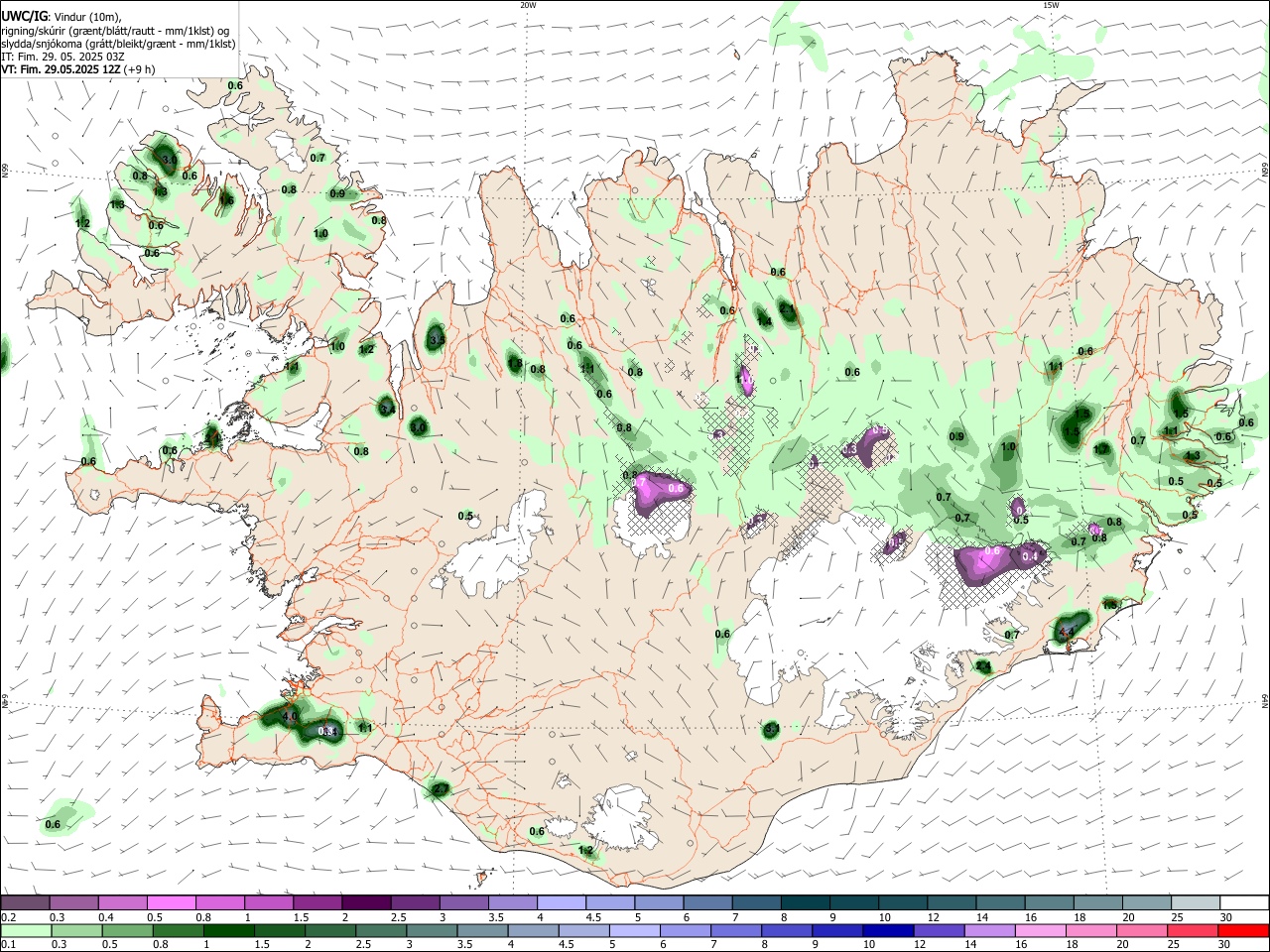Click the '(+9 h)' forecast offset text
The image size is (1270, 952).
tap(140, 69)
